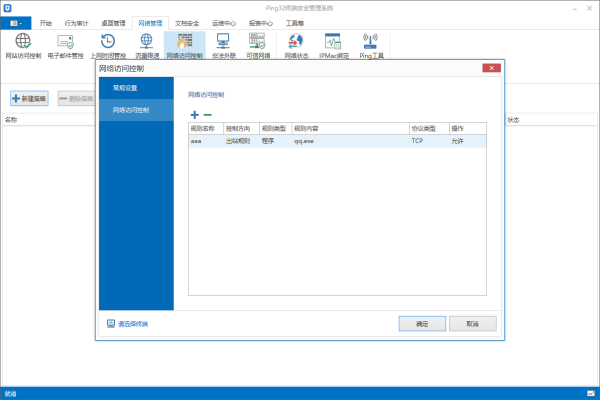600x400 pixels.
Task: Open the IPMac绑定 tool
Action: pos(334,44)
